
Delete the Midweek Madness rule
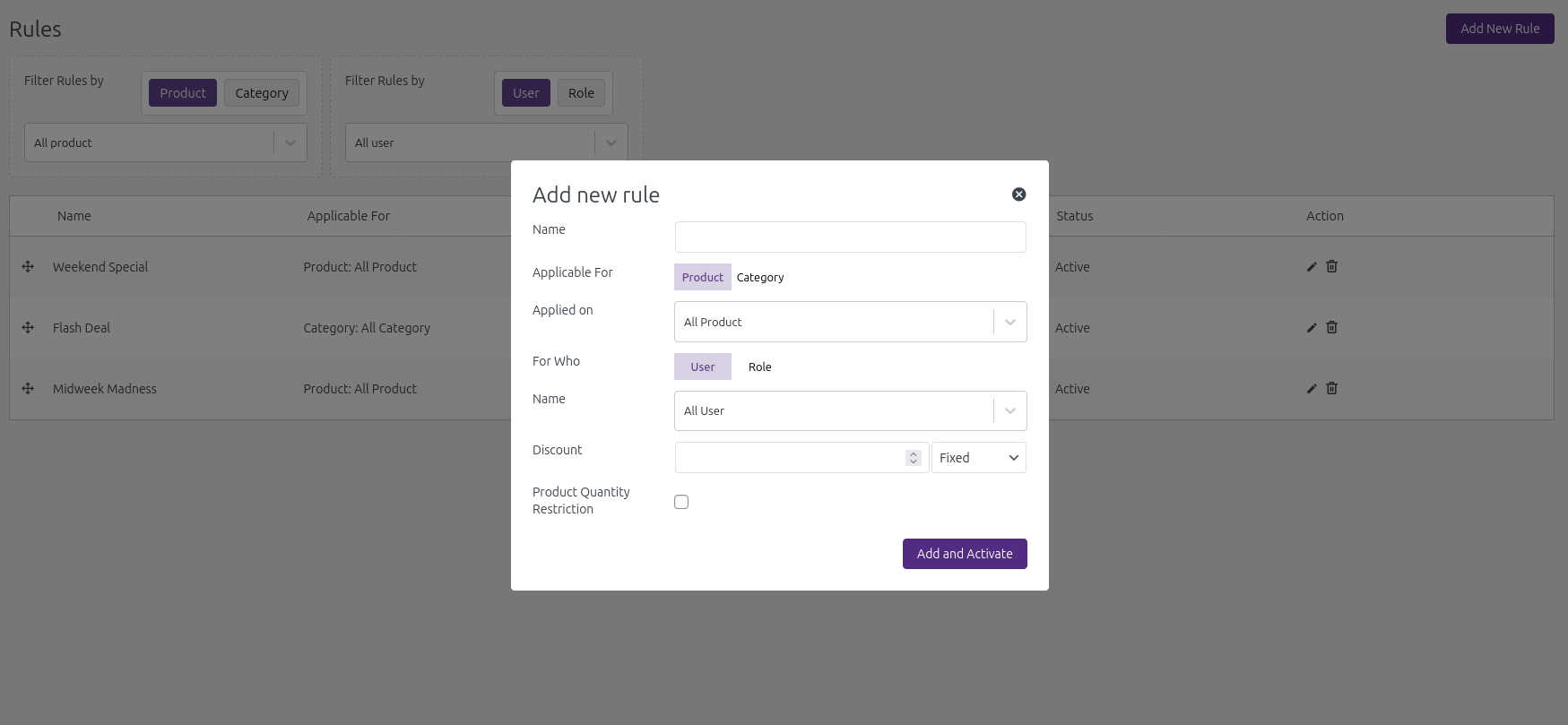(1332, 388)
